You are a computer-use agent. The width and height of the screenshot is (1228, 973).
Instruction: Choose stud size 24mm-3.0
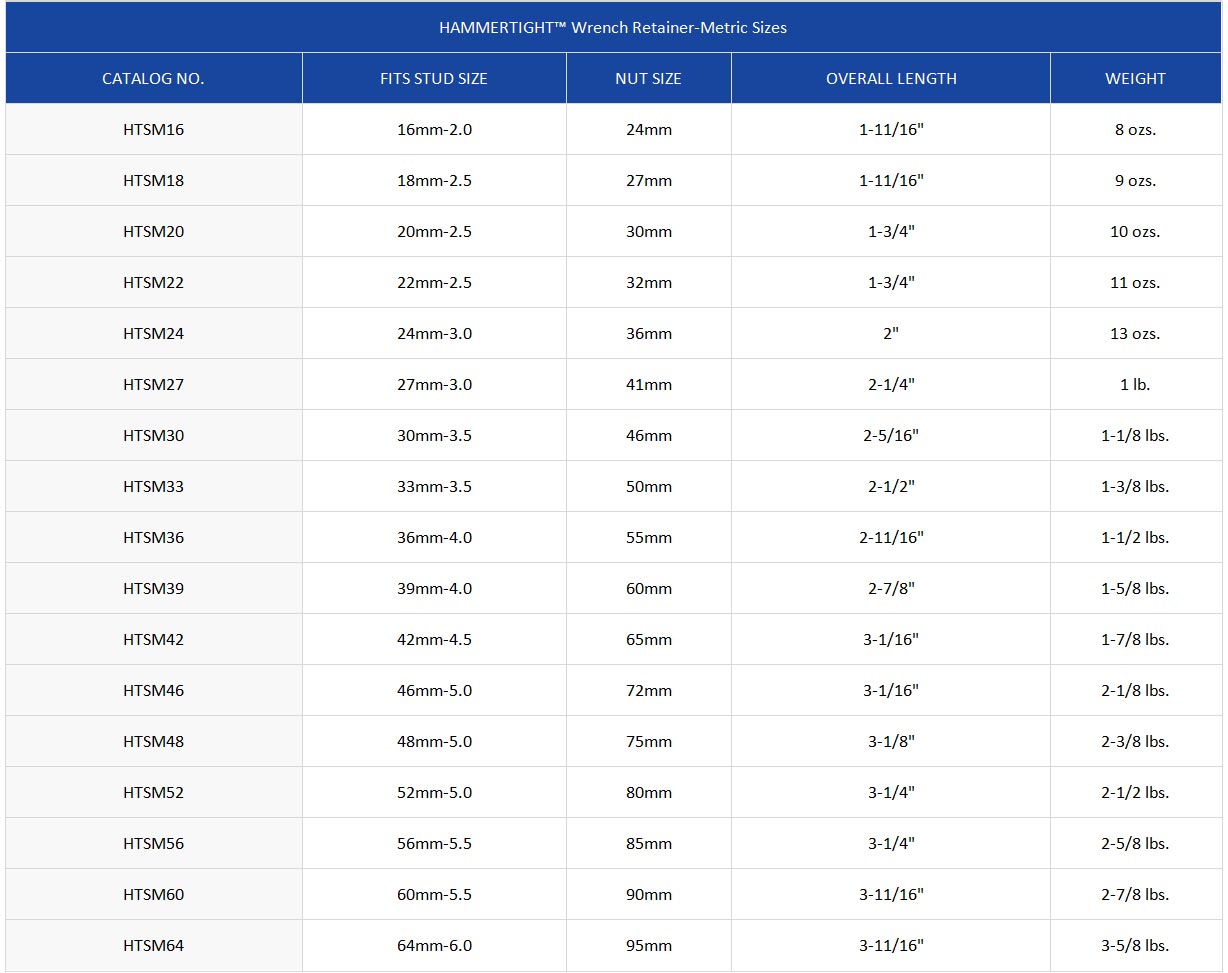434,334
